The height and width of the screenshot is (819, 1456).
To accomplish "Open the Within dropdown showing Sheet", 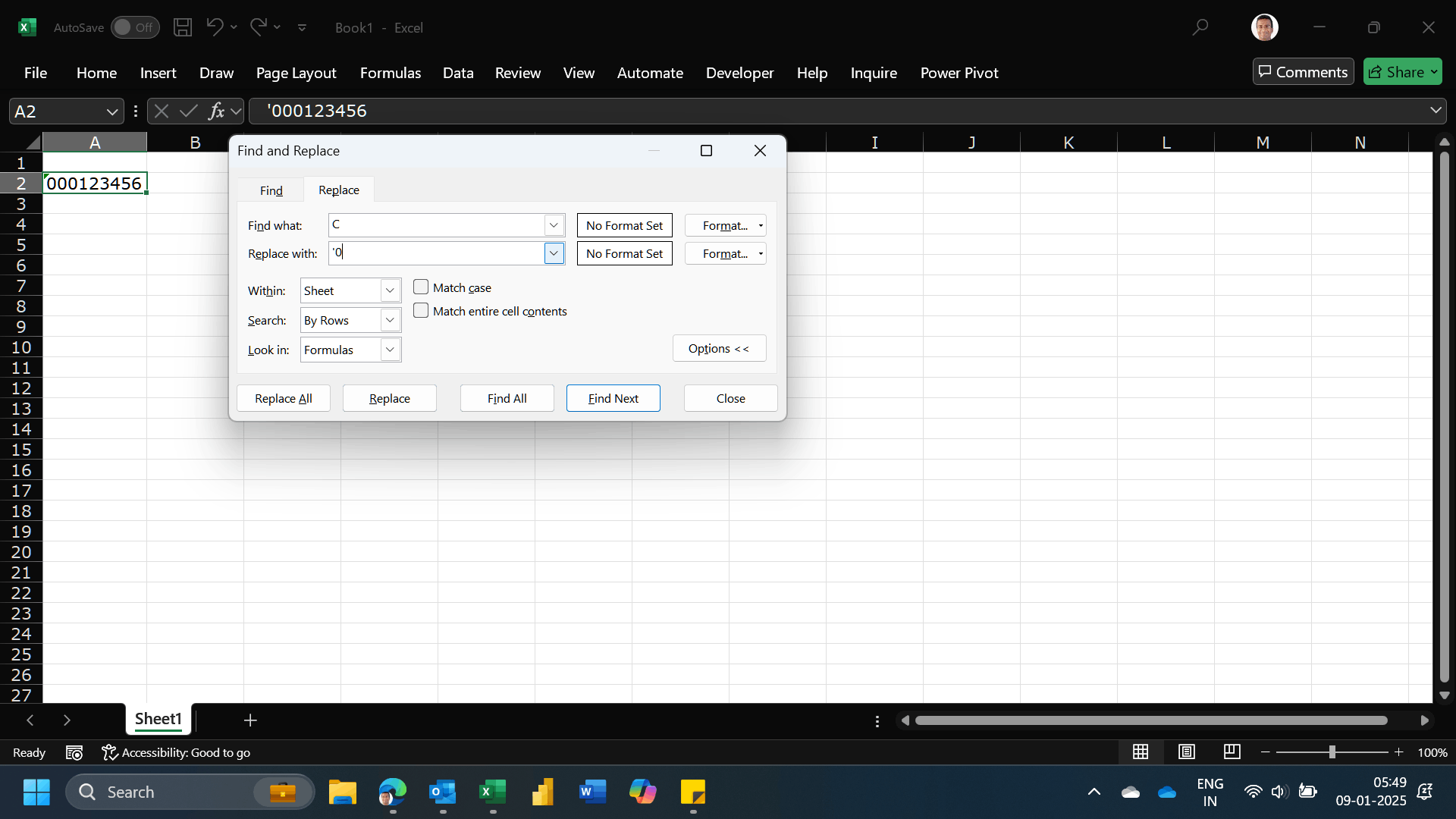I will 389,290.
